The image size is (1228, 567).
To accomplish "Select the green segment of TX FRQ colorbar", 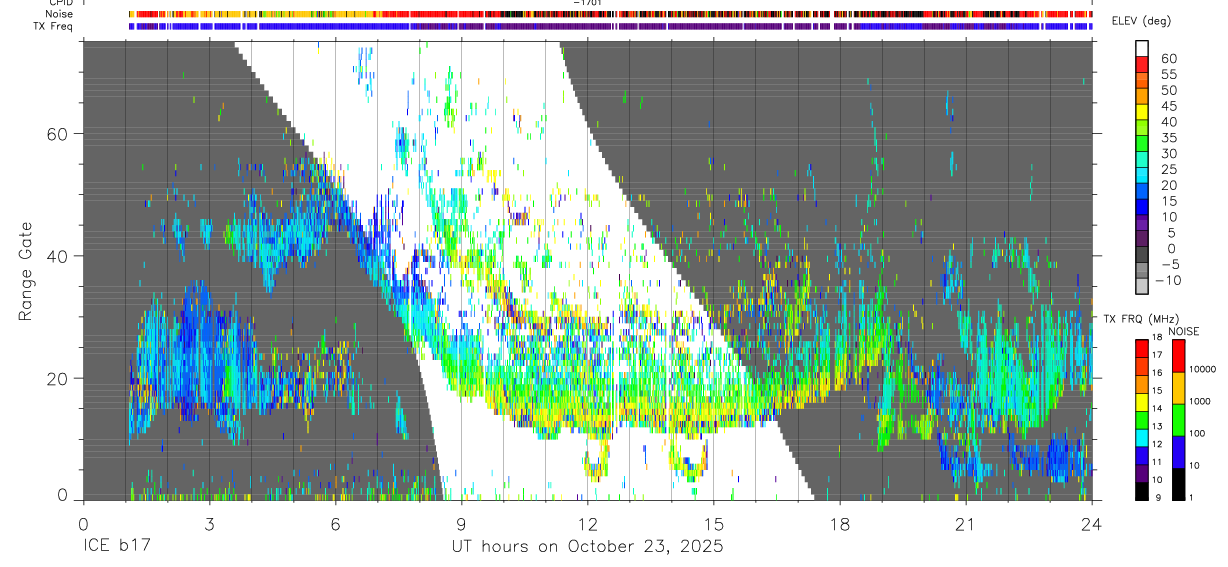I will coord(1142,420).
